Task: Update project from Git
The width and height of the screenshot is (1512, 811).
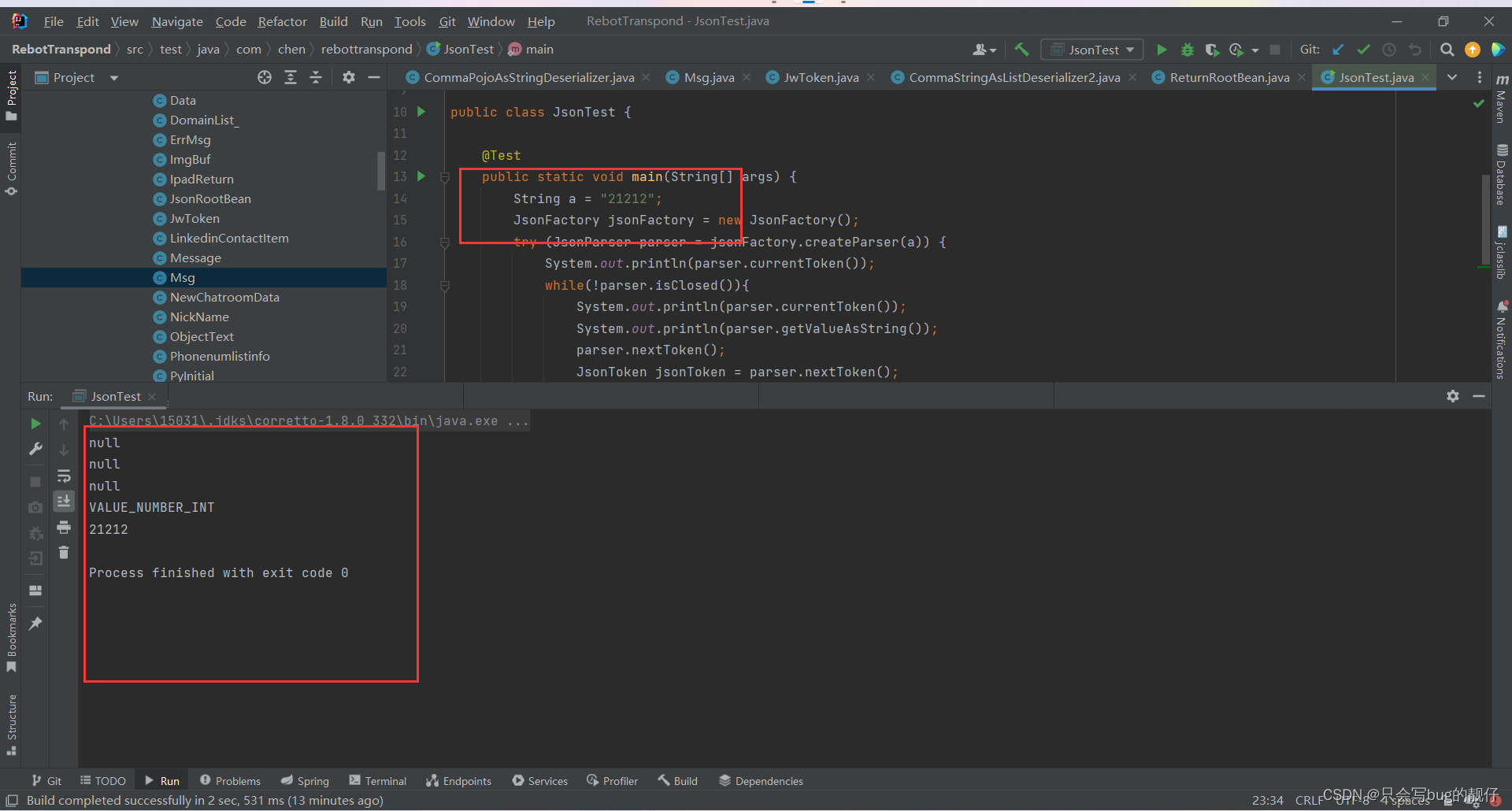Action: (x=1337, y=49)
